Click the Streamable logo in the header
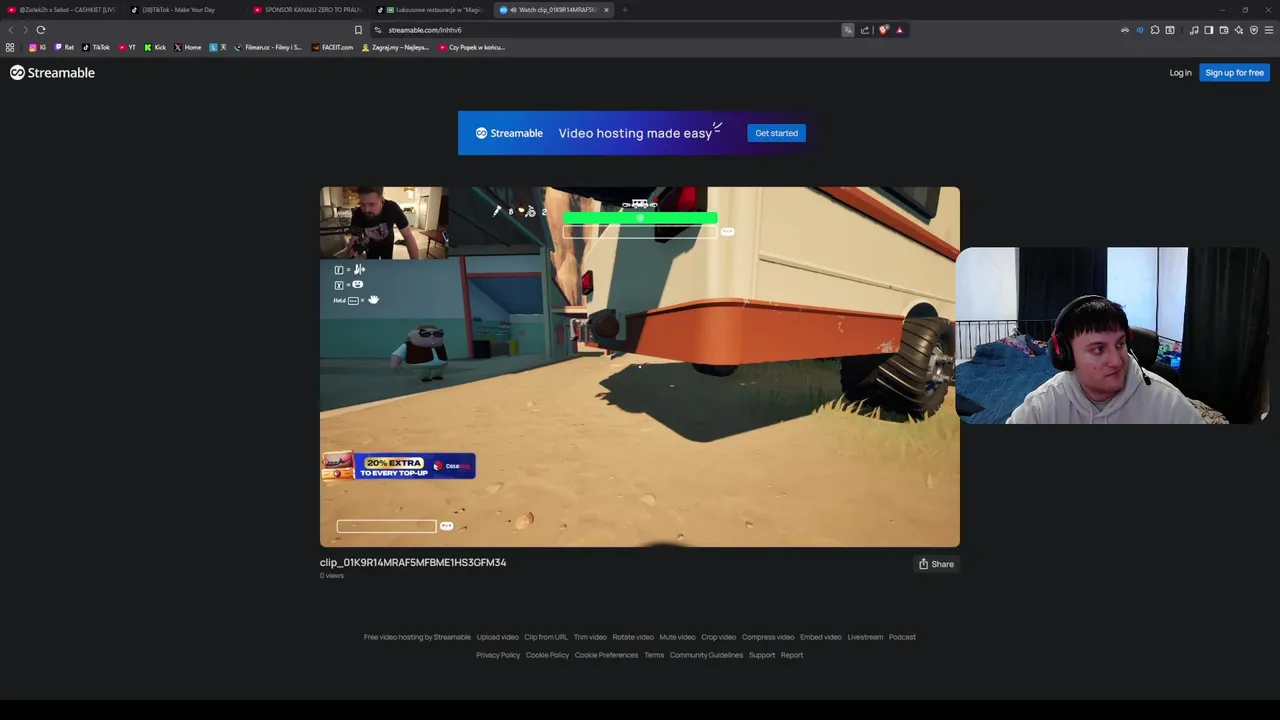Screen dimensions: 1280x720 point(52,73)
